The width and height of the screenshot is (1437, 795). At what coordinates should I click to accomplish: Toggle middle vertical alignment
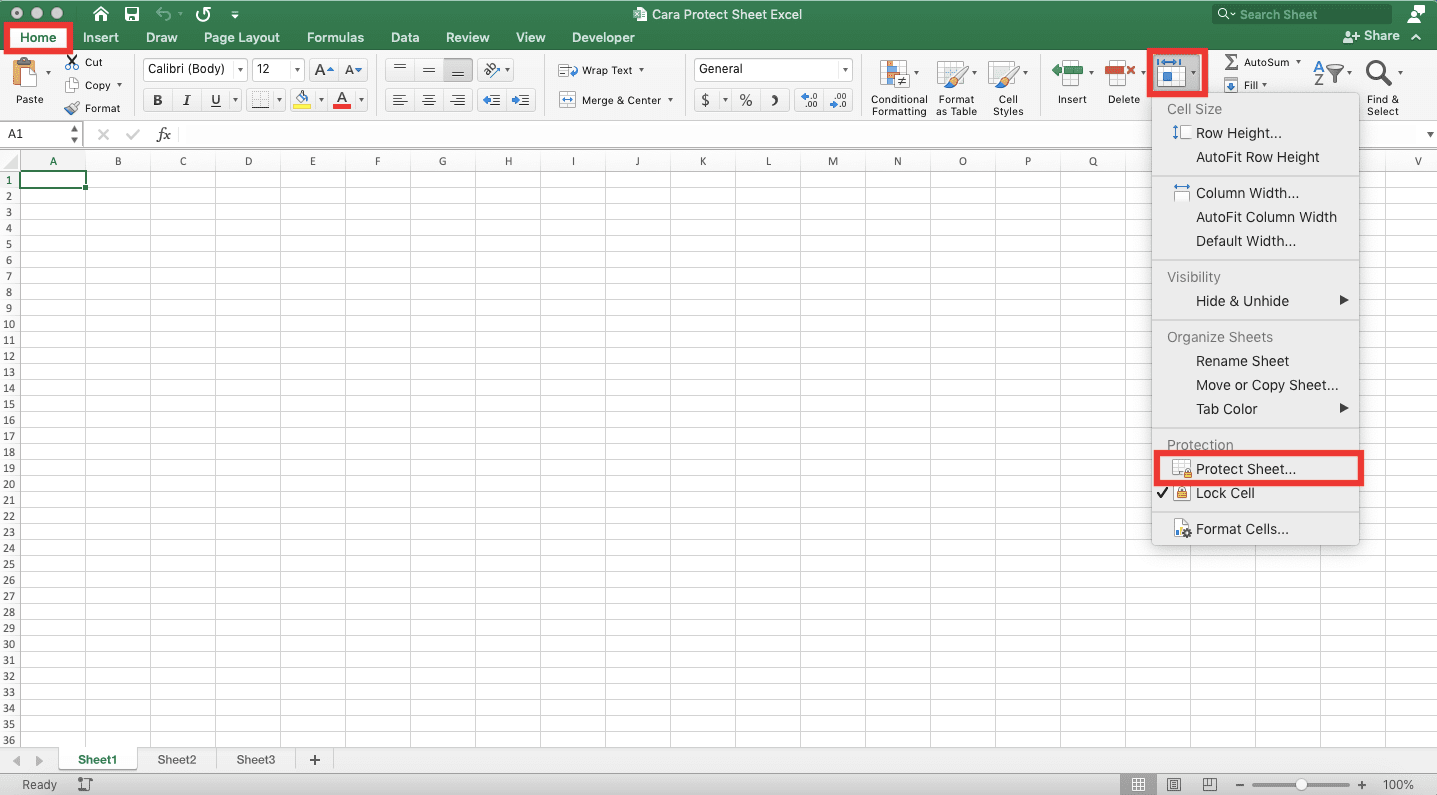point(429,70)
